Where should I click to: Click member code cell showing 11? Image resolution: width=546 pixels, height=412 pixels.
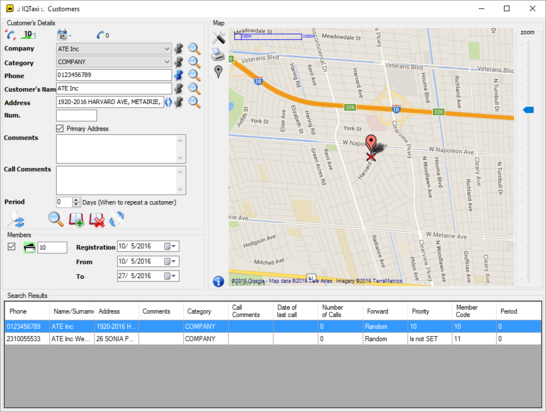coord(474,339)
